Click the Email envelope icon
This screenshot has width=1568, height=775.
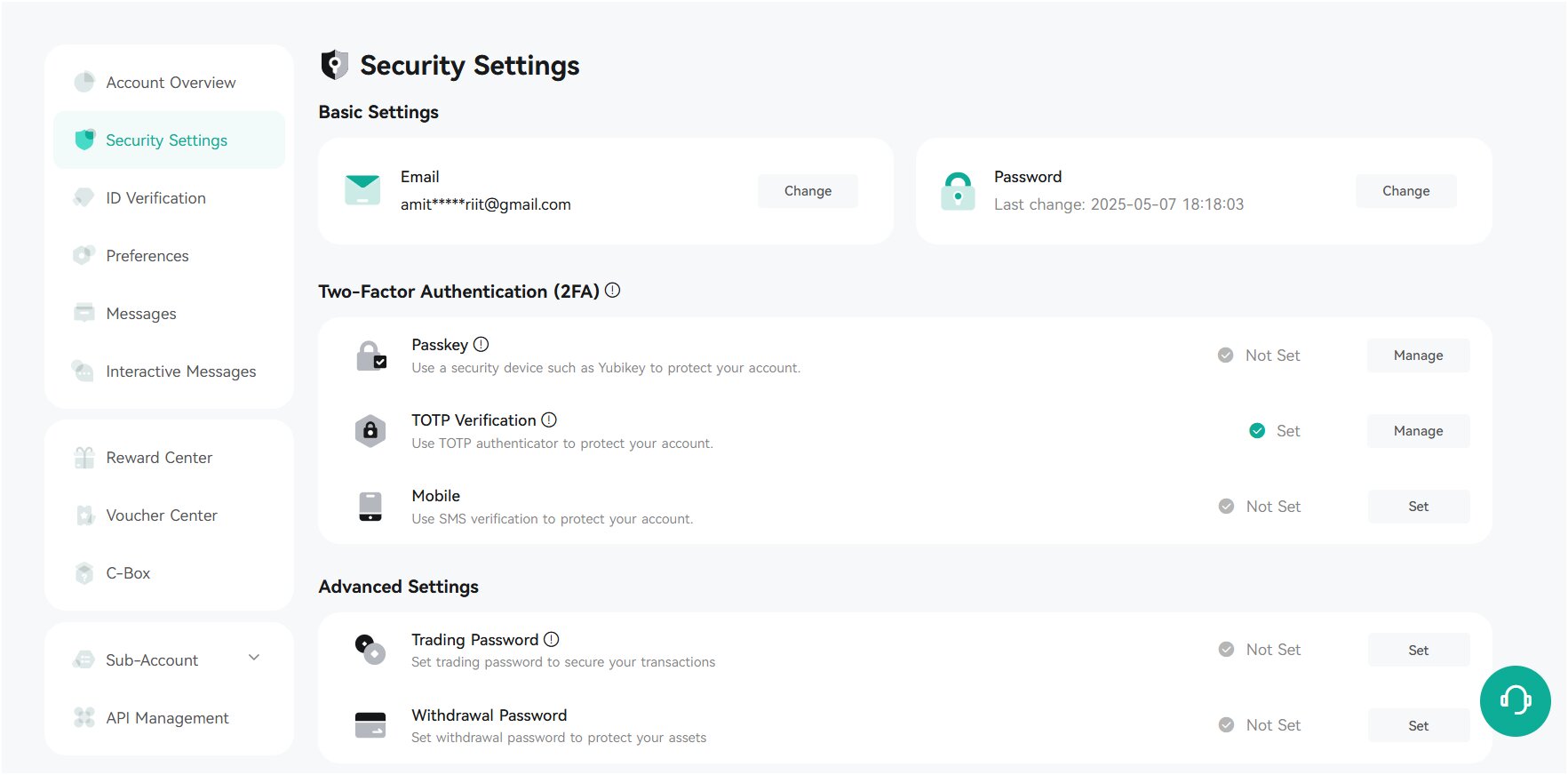362,190
